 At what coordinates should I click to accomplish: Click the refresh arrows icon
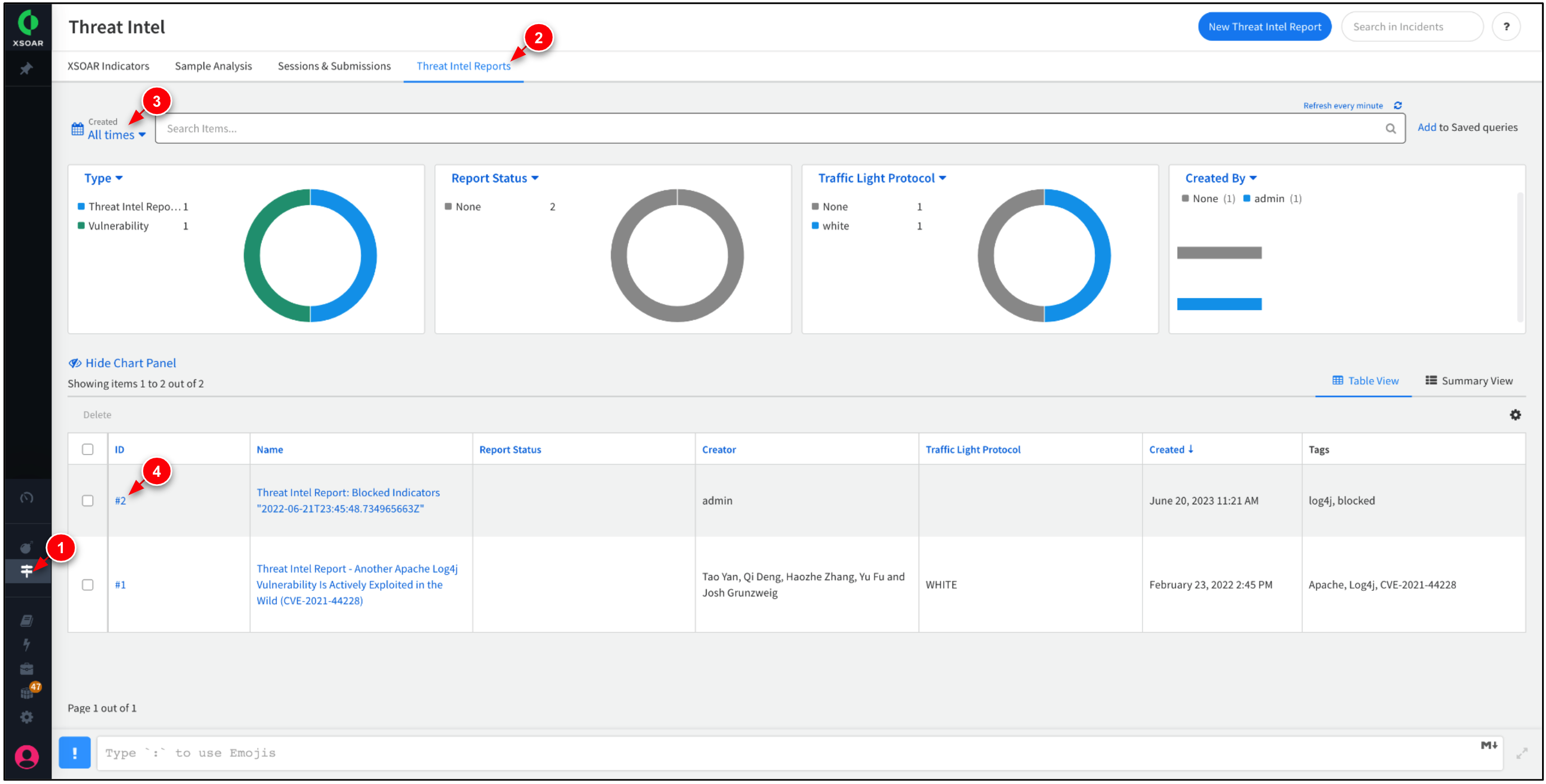tap(1397, 106)
